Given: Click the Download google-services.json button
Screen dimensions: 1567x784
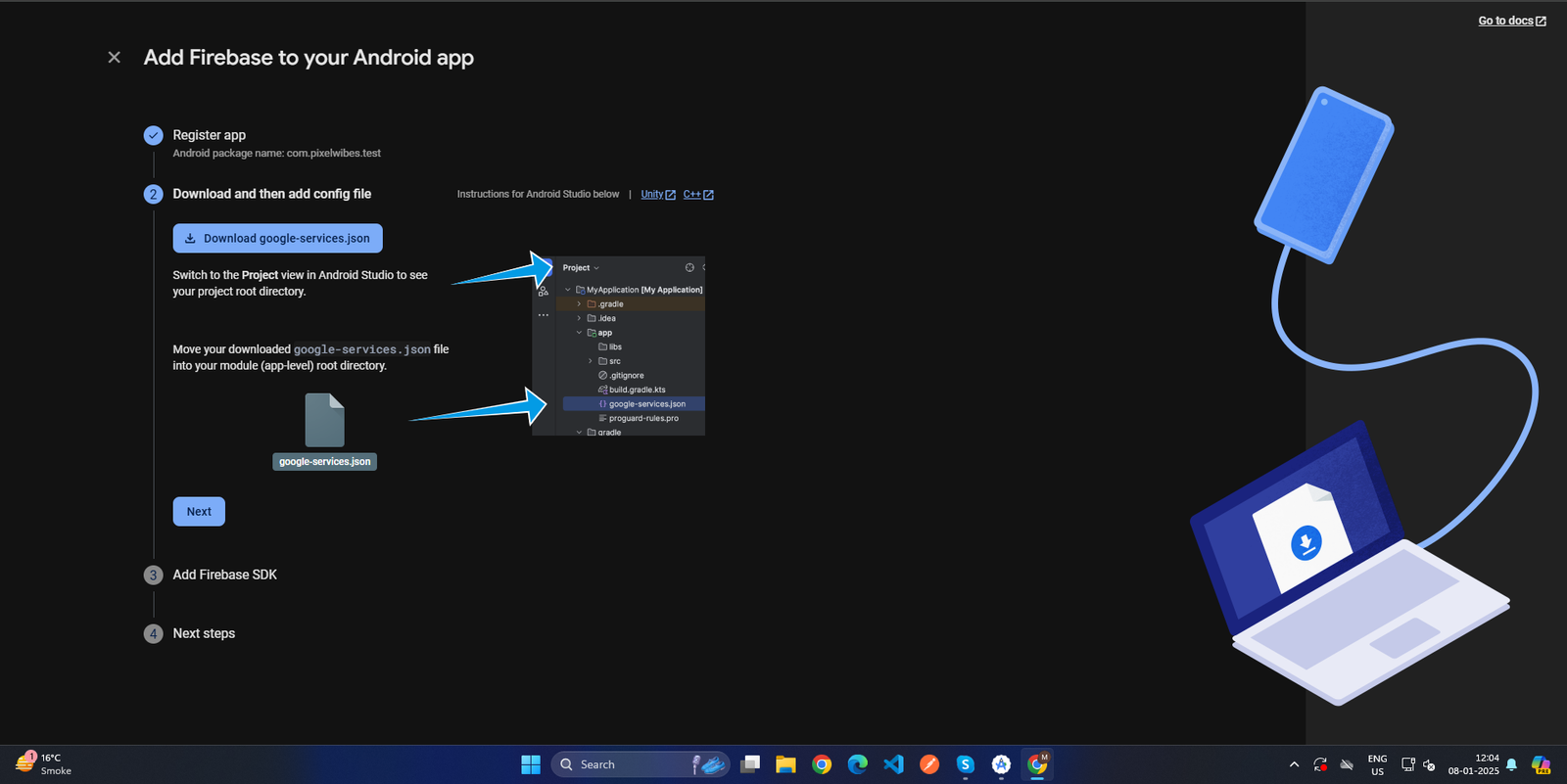Looking at the screenshot, I should (x=277, y=238).
